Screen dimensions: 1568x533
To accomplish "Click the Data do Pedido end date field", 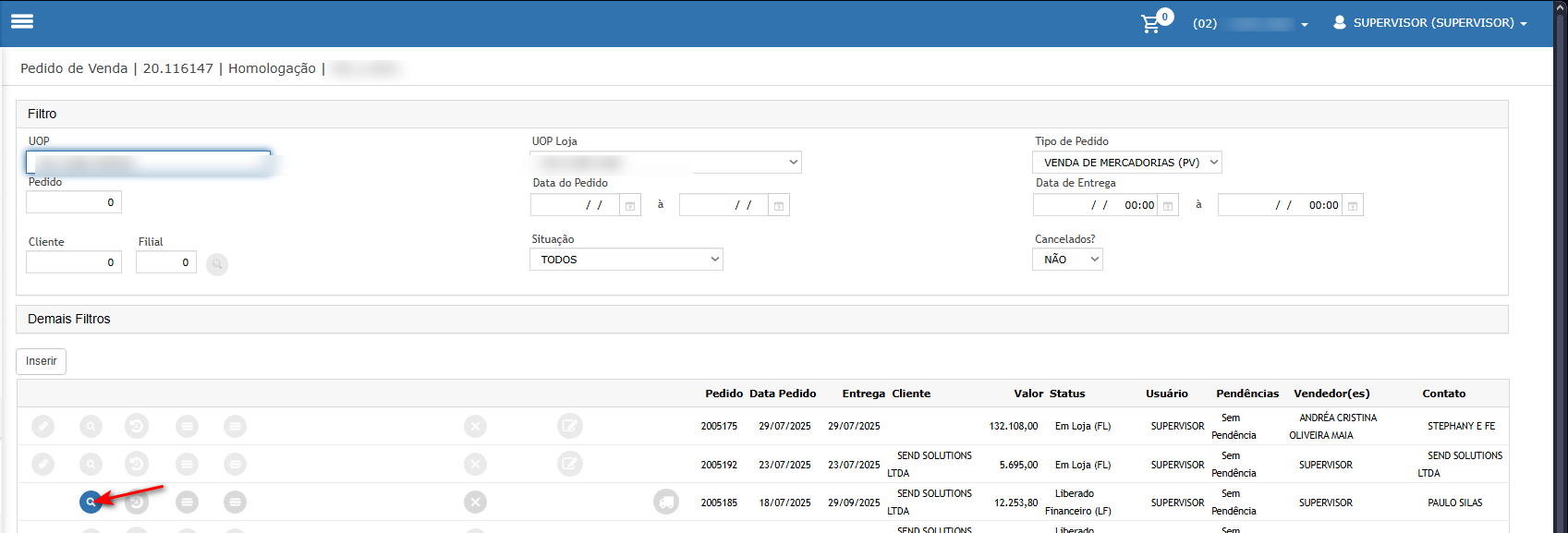I will 723,205.
